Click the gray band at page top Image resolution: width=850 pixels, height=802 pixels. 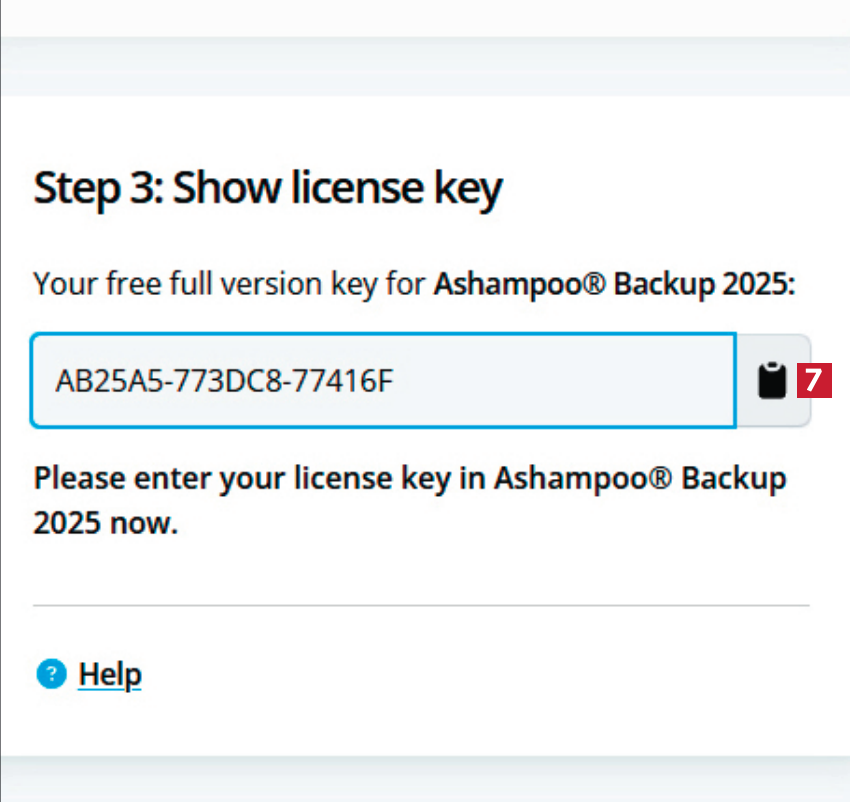coord(425,67)
